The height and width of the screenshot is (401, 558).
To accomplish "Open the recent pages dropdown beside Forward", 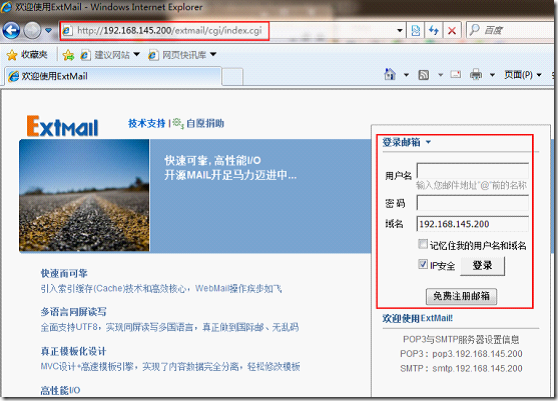I will coord(48,31).
